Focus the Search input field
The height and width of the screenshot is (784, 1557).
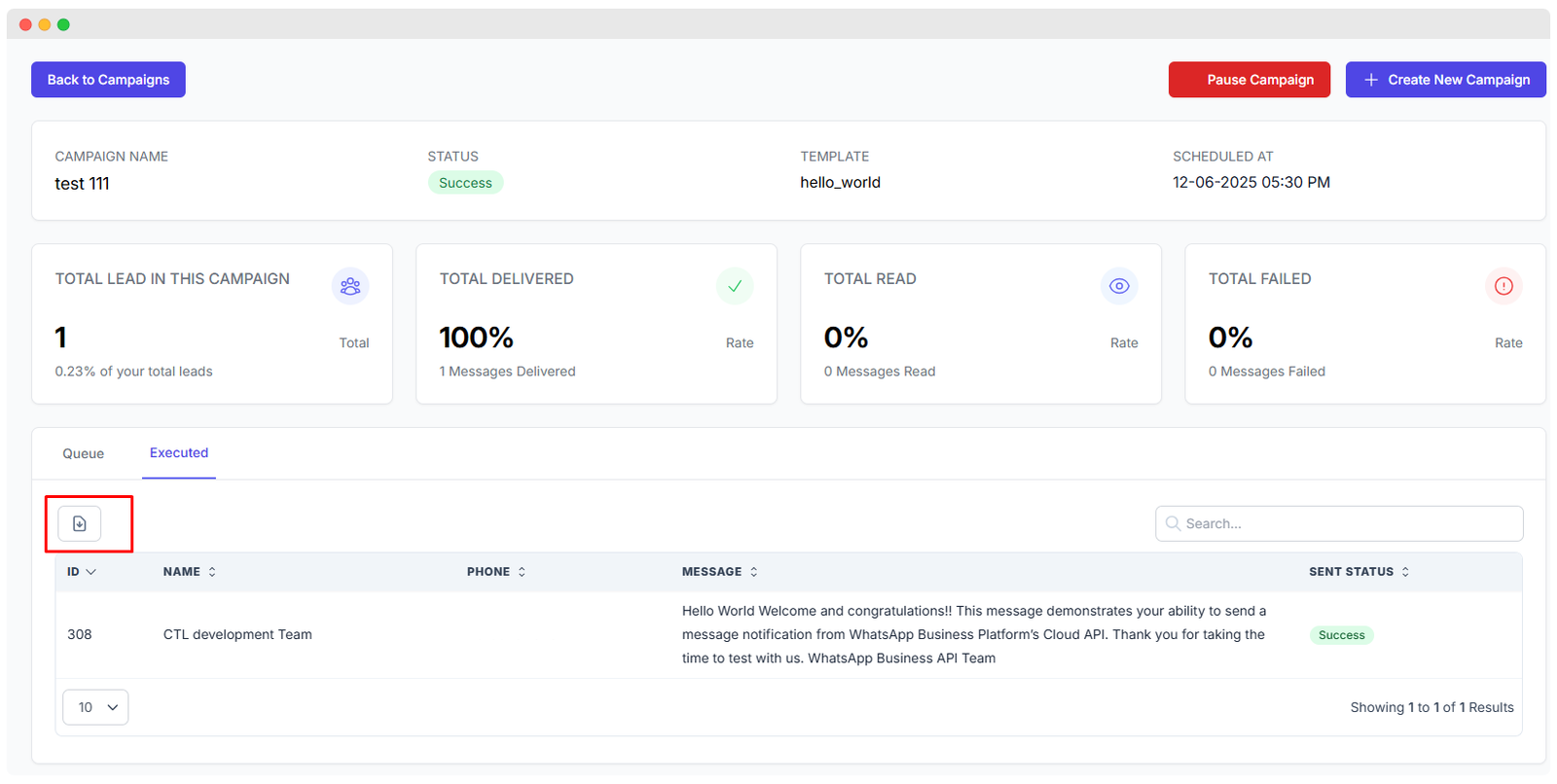click(1348, 523)
